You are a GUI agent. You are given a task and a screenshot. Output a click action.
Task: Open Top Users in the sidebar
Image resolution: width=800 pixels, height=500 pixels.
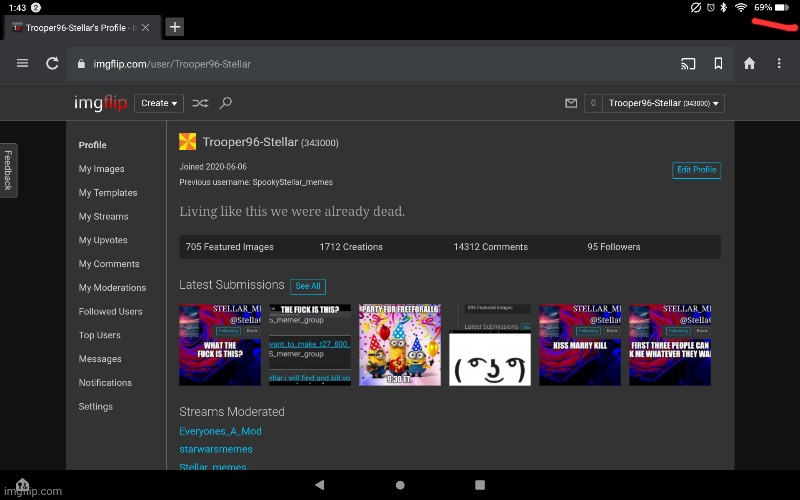pos(99,335)
